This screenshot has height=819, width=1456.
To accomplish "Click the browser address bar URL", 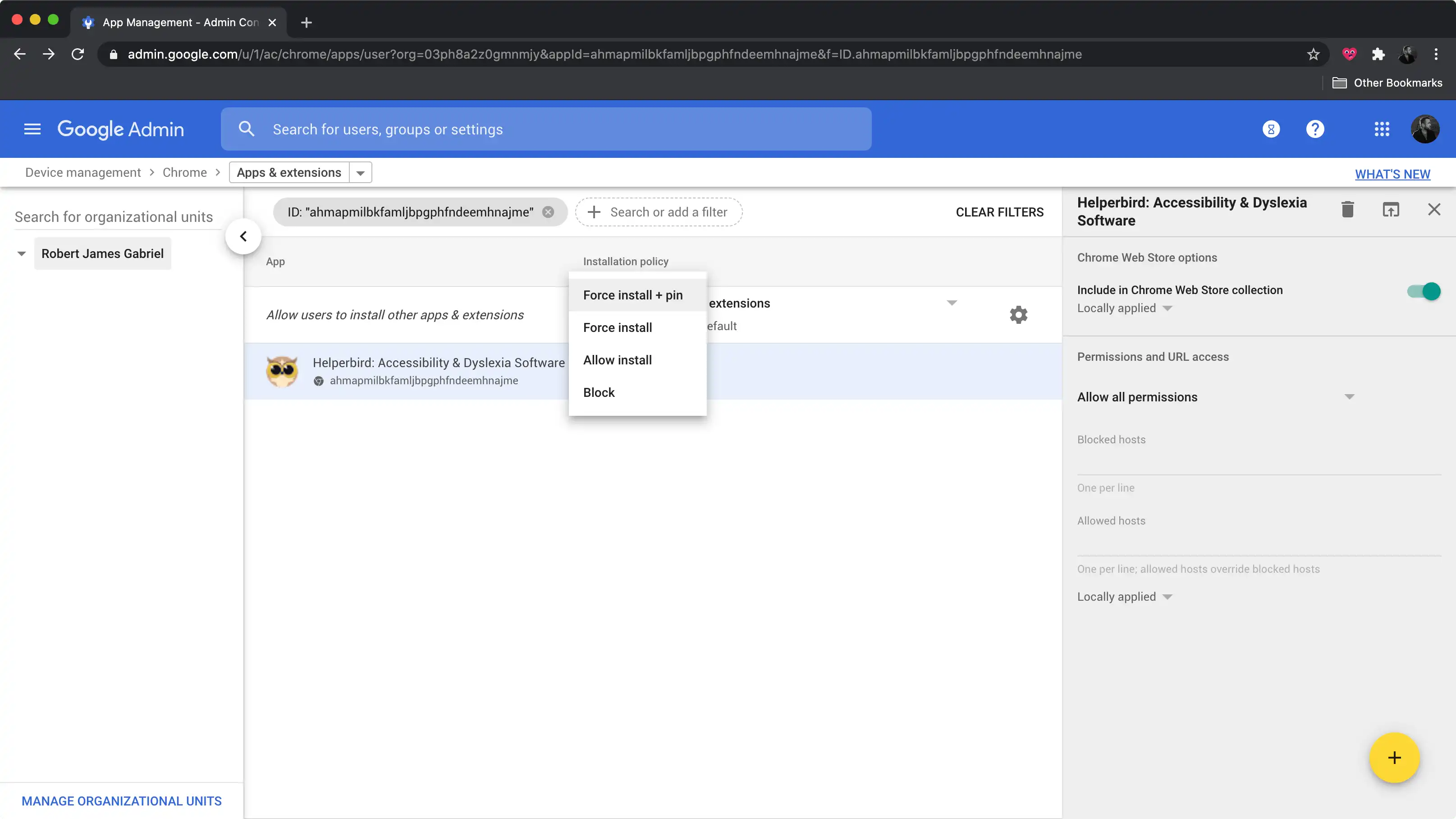I will pos(604,54).
